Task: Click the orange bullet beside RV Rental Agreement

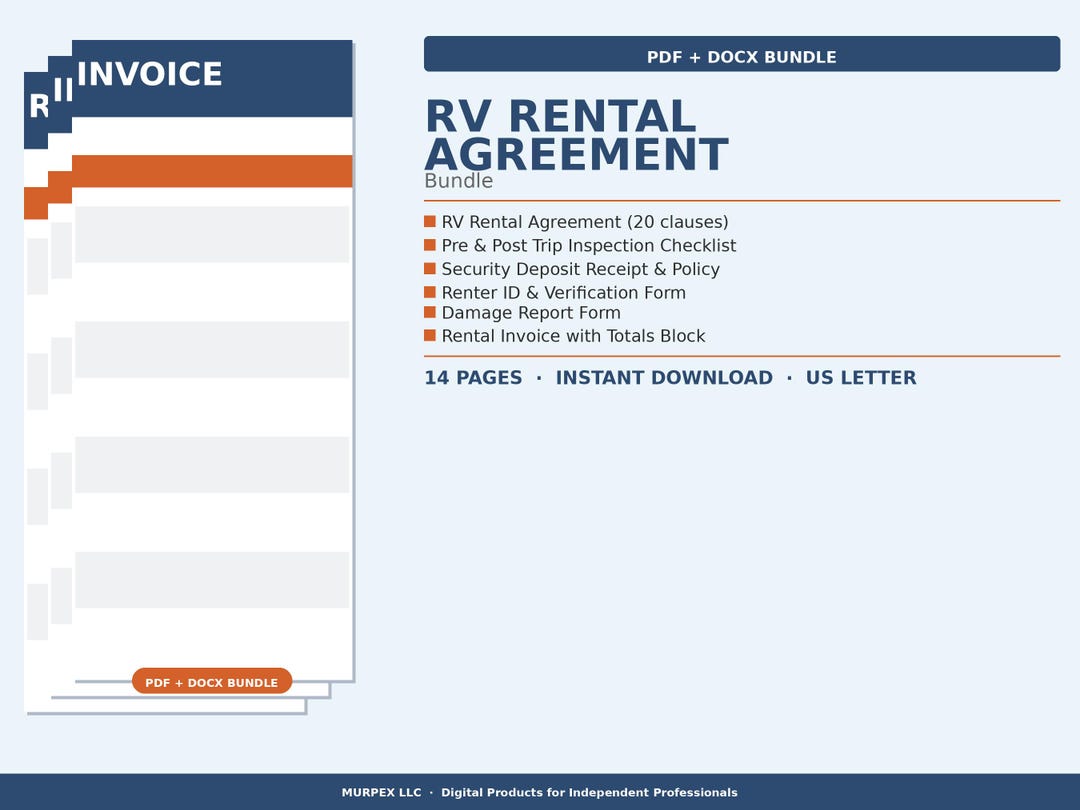Action: pos(430,221)
